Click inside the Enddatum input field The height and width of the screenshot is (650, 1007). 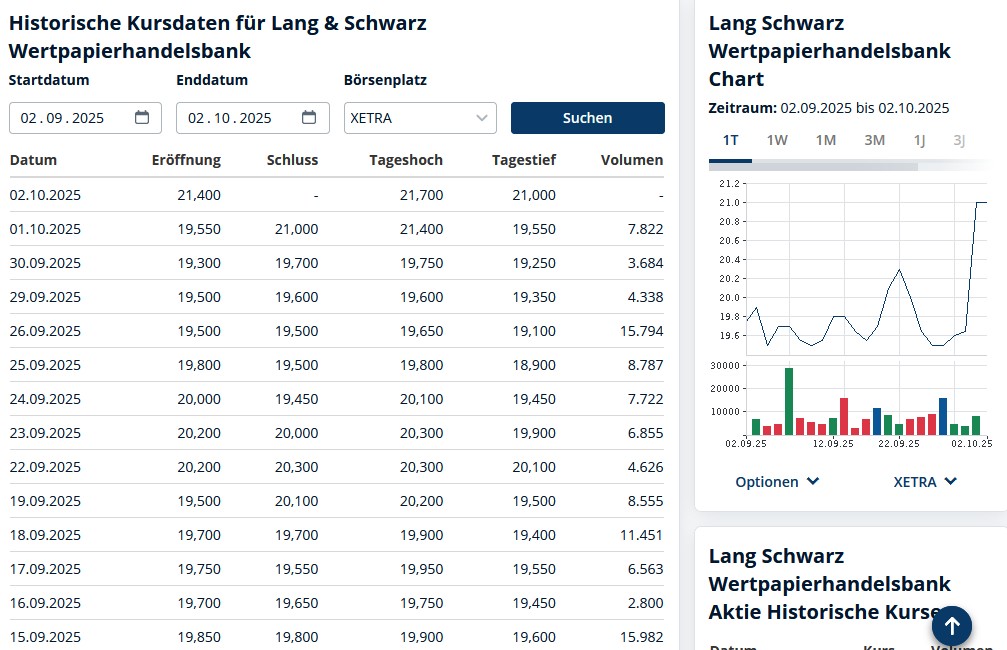pos(240,117)
